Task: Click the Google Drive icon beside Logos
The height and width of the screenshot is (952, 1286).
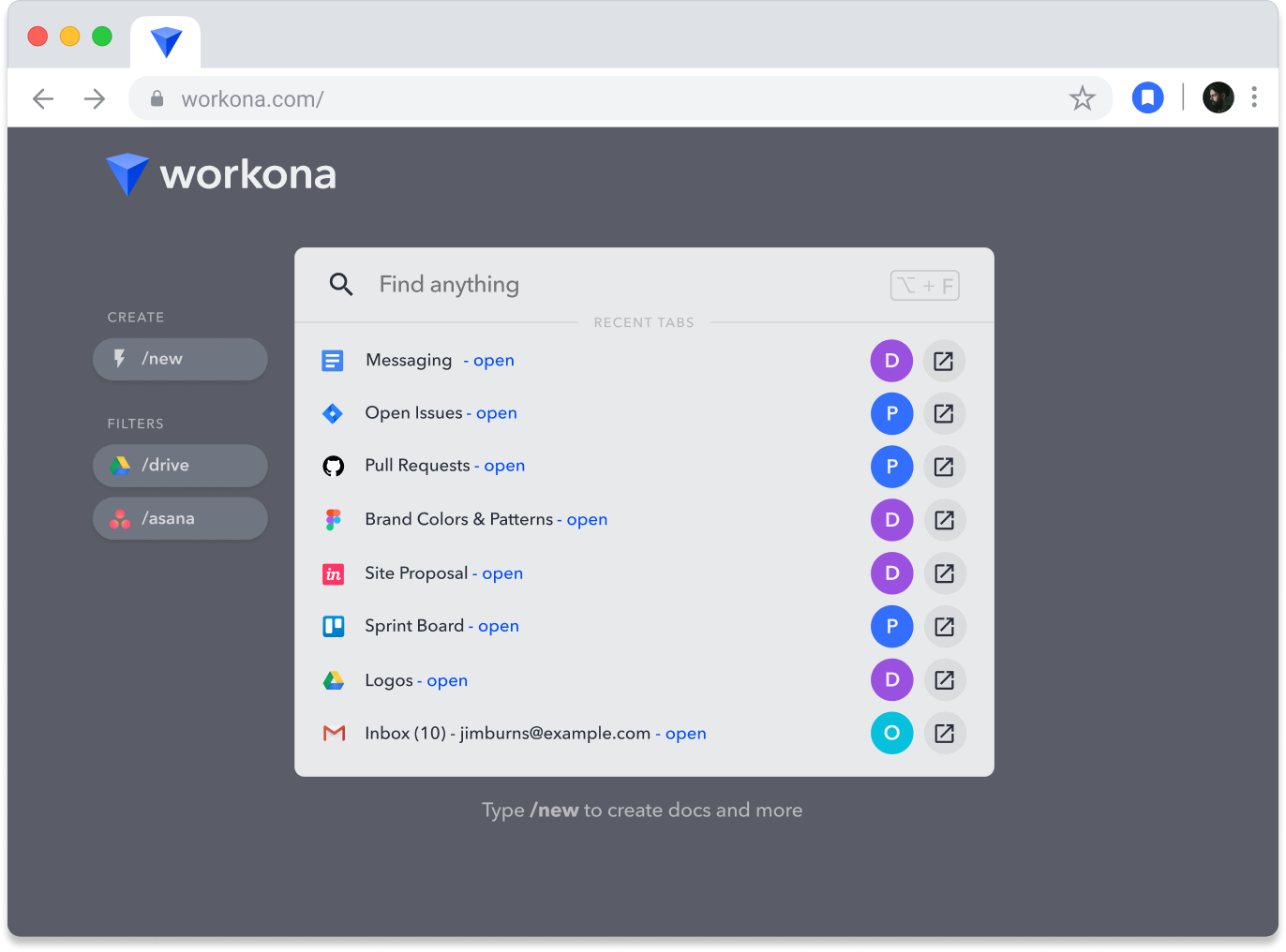Action: pos(334,680)
